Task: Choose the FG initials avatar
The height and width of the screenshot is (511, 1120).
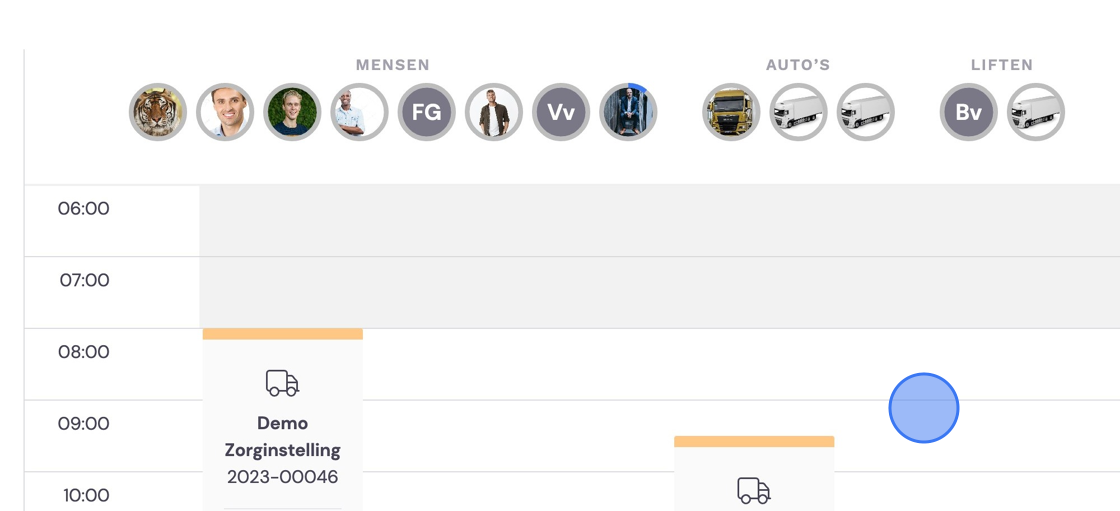Action: (x=426, y=112)
